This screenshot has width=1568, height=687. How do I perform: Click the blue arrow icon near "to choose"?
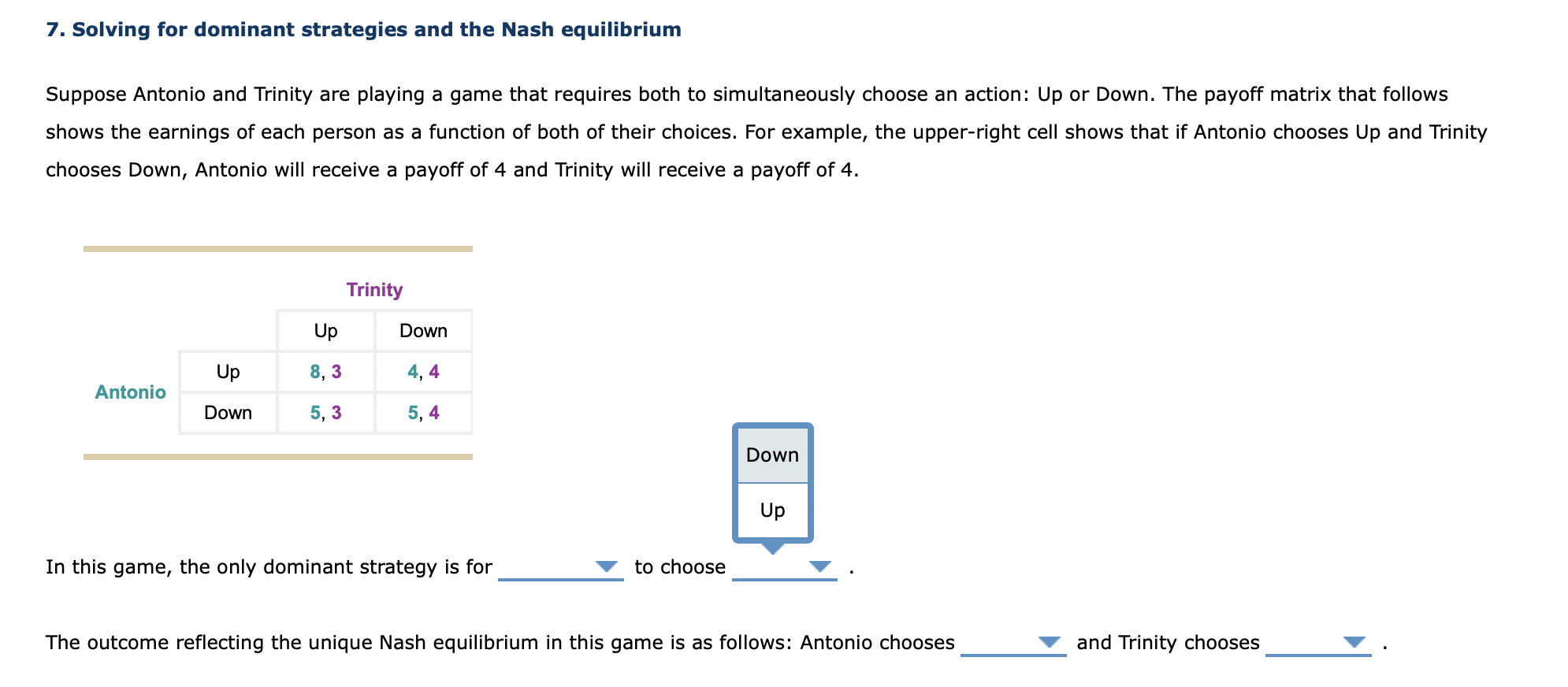[x=819, y=565]
